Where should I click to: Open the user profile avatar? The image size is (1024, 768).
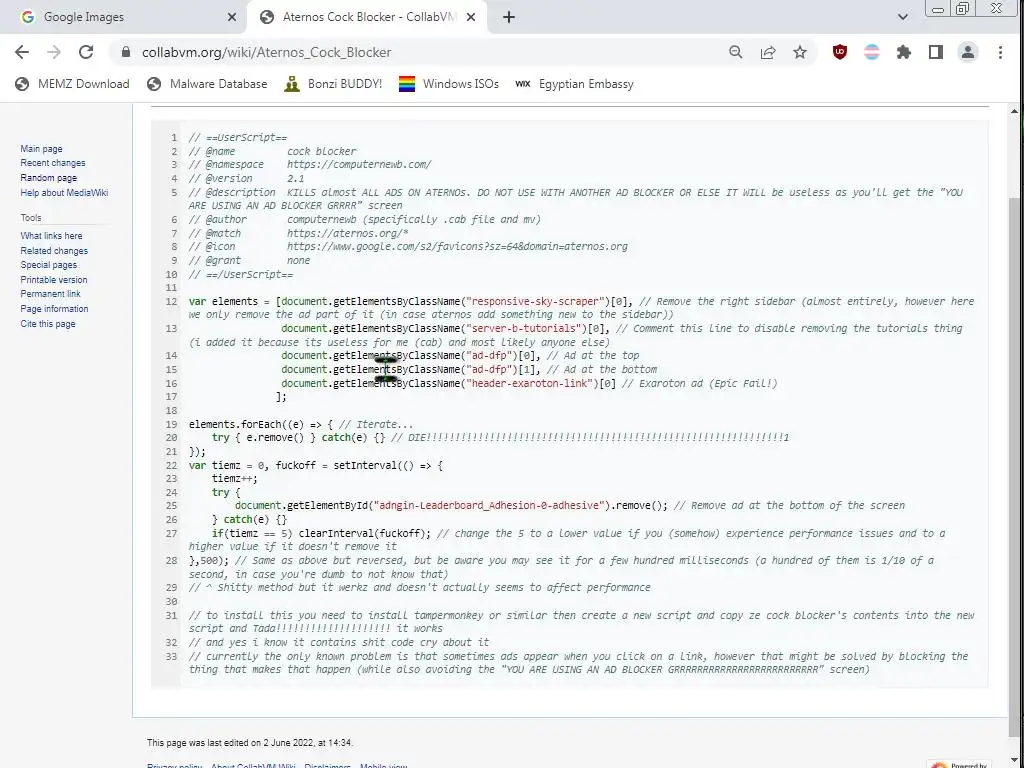pyautogui.click(x=968, y=52)
